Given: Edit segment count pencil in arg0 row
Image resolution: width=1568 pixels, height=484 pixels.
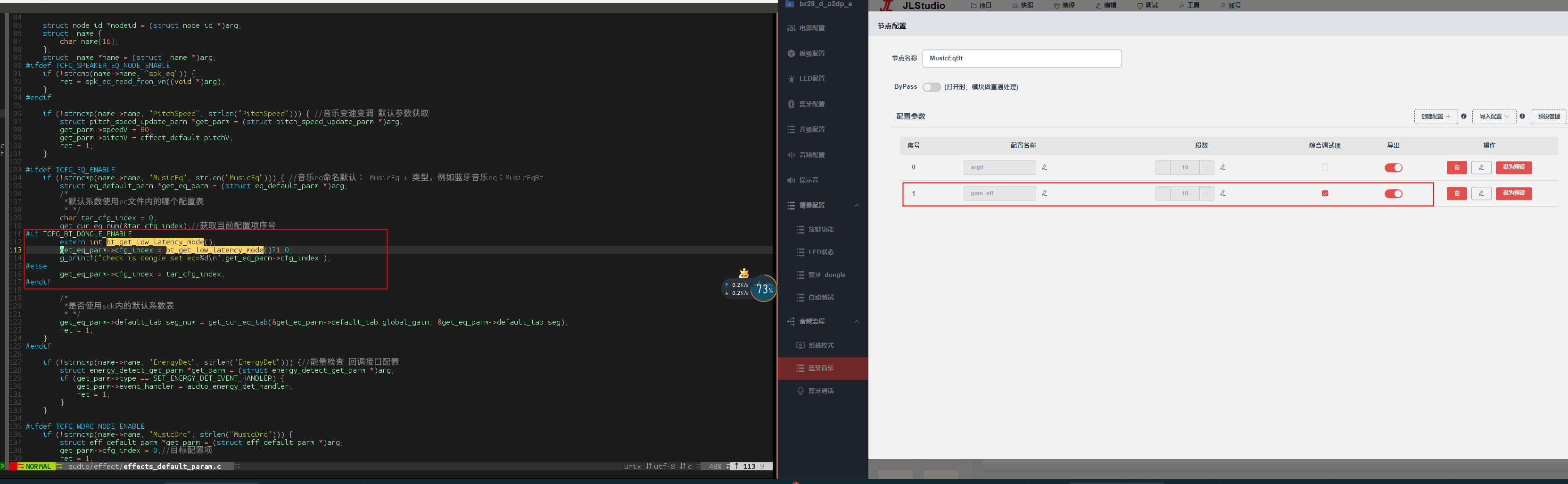Looking at the screenshot, I should point(1222,167).
